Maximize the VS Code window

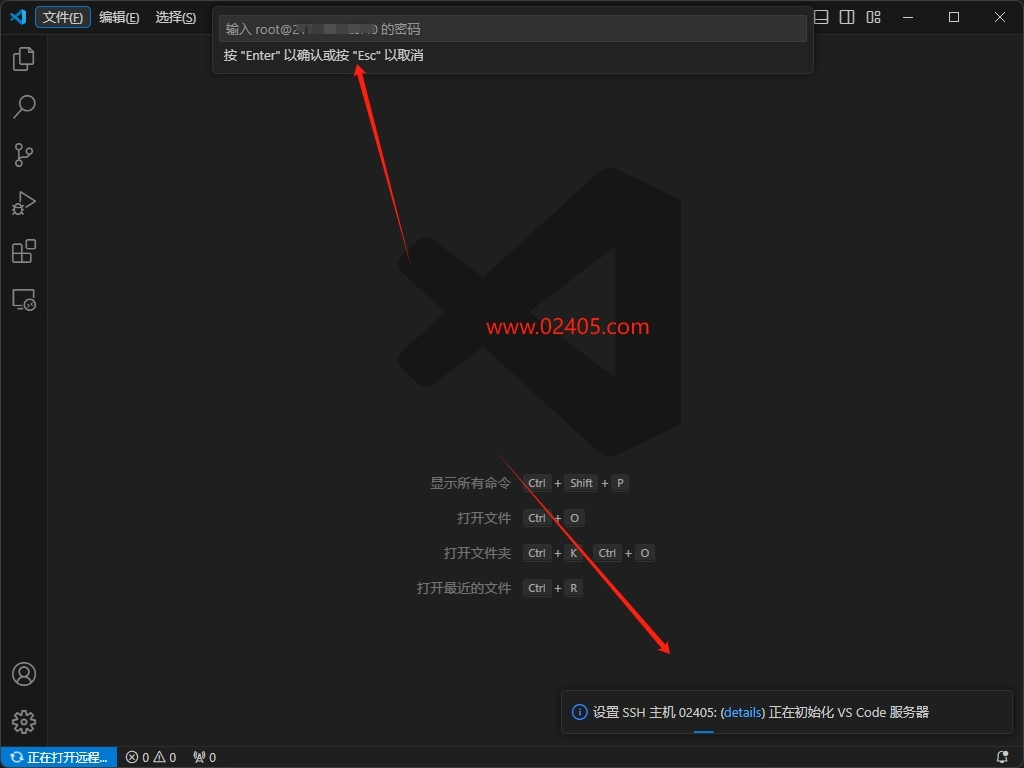[x=954, y=17]
